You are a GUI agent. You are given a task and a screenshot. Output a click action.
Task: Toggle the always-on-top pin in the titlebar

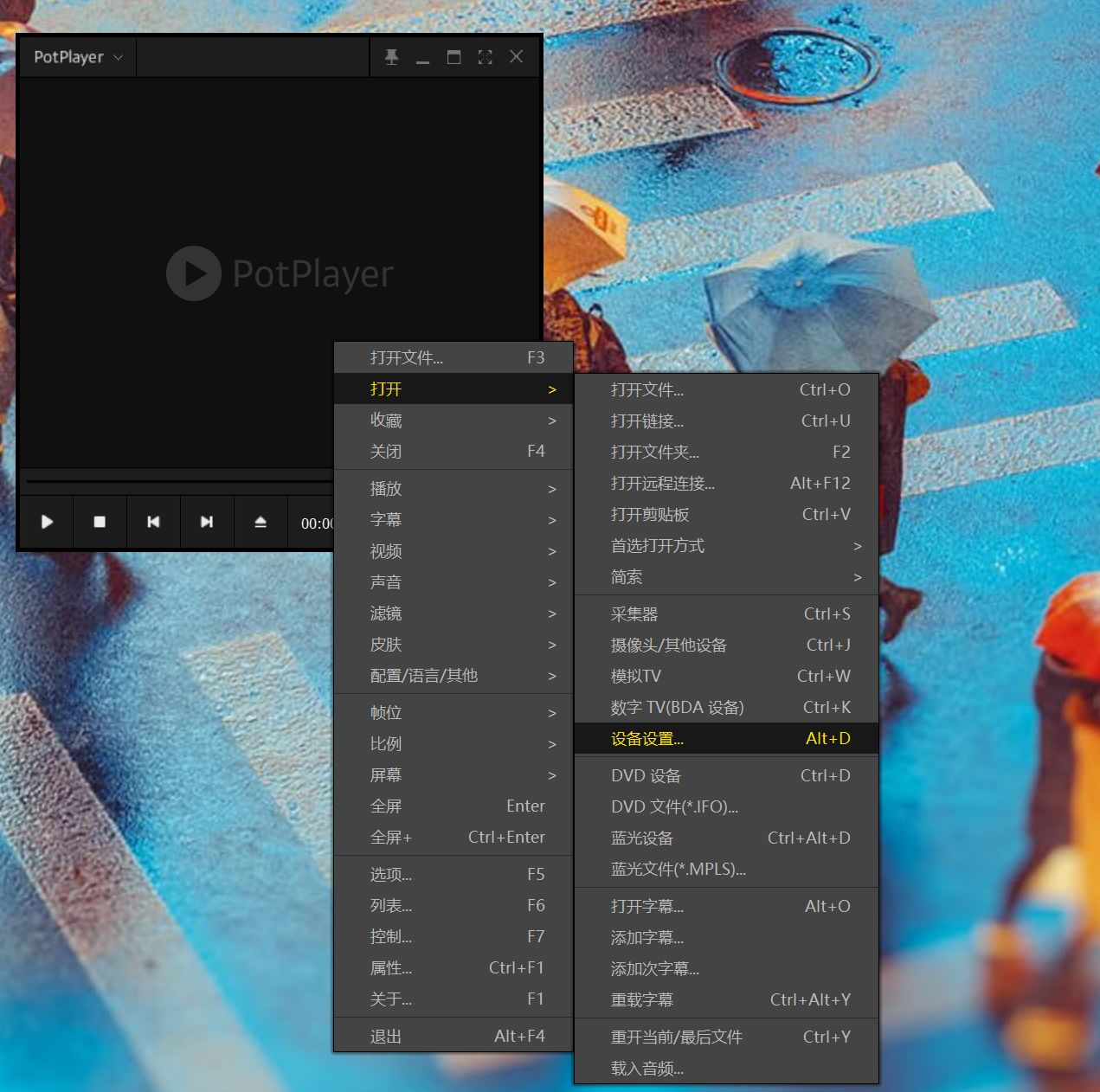coord(392,56)
